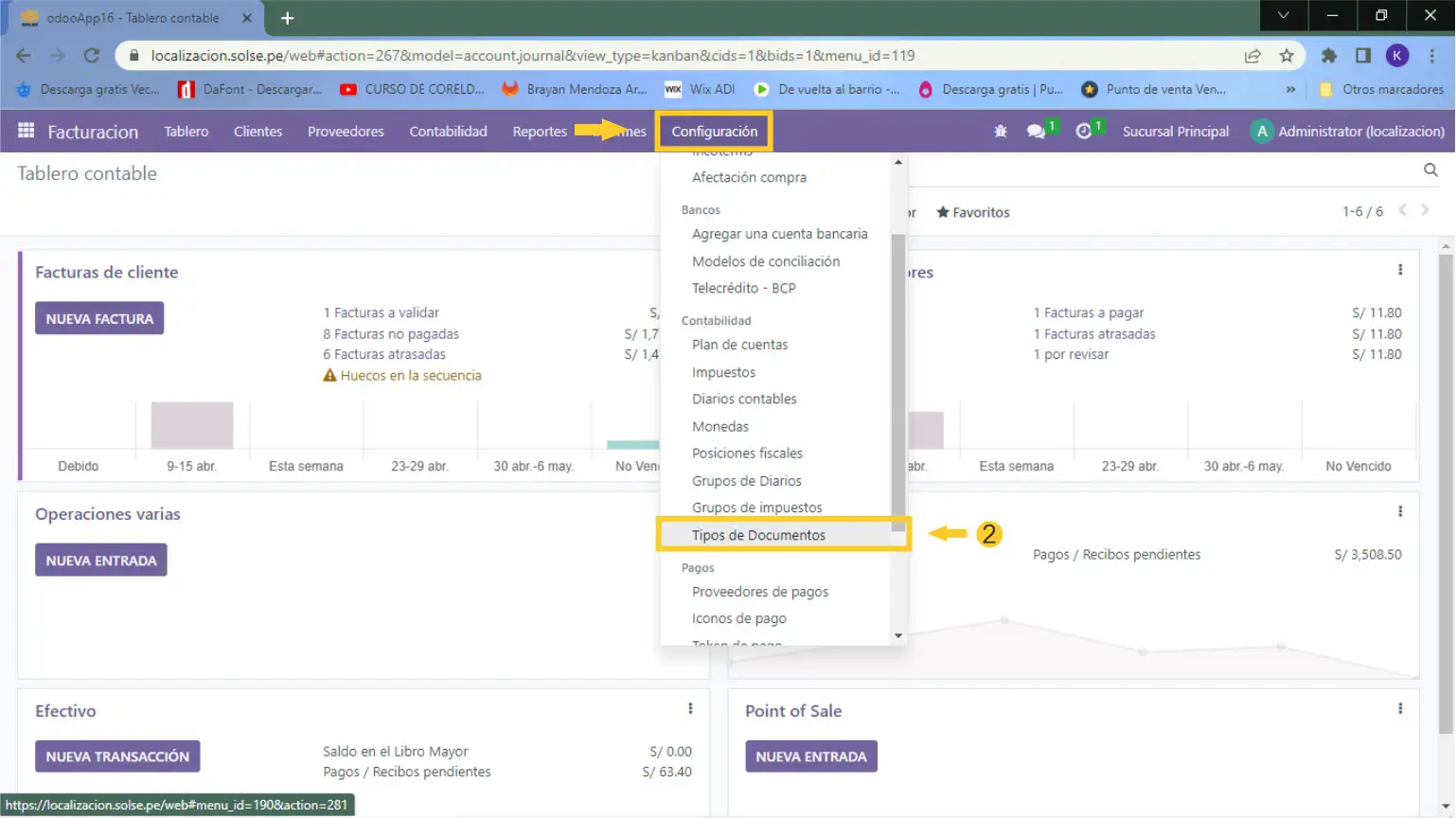The height and width of the screenshot is (818, 1456).
Task: Go to next page arrow
Action: [1425, 210]
